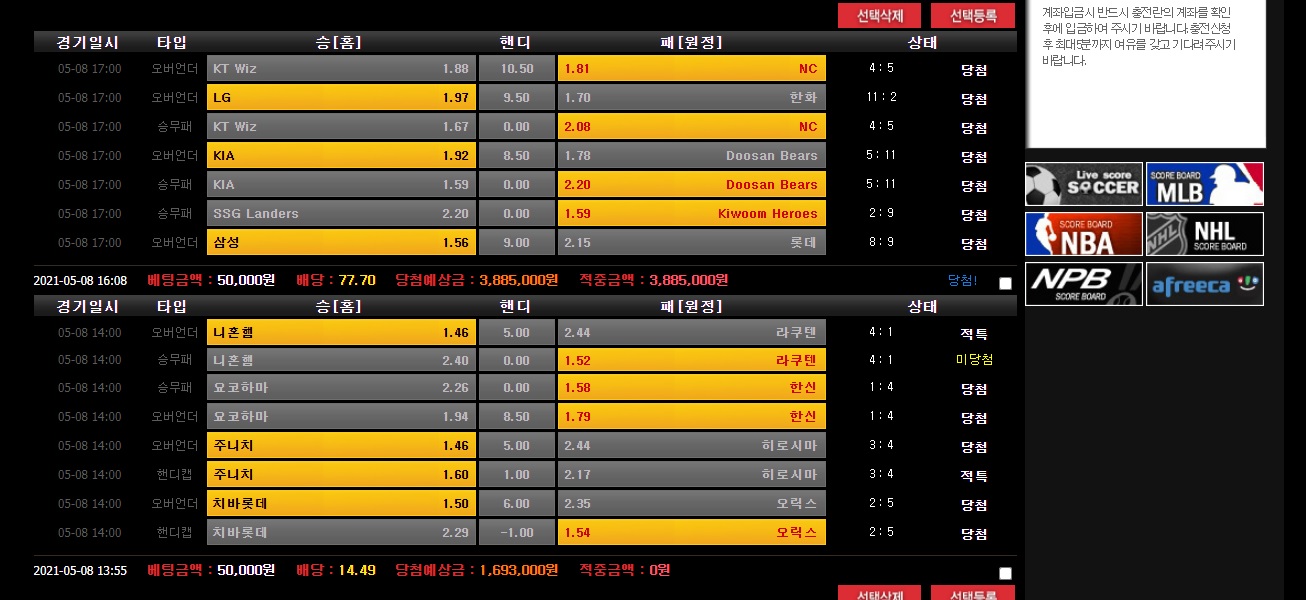Select the 삼성 home cell at 1.56
1306x600 pixels.
pyautogui.click(x=341, y=243)
